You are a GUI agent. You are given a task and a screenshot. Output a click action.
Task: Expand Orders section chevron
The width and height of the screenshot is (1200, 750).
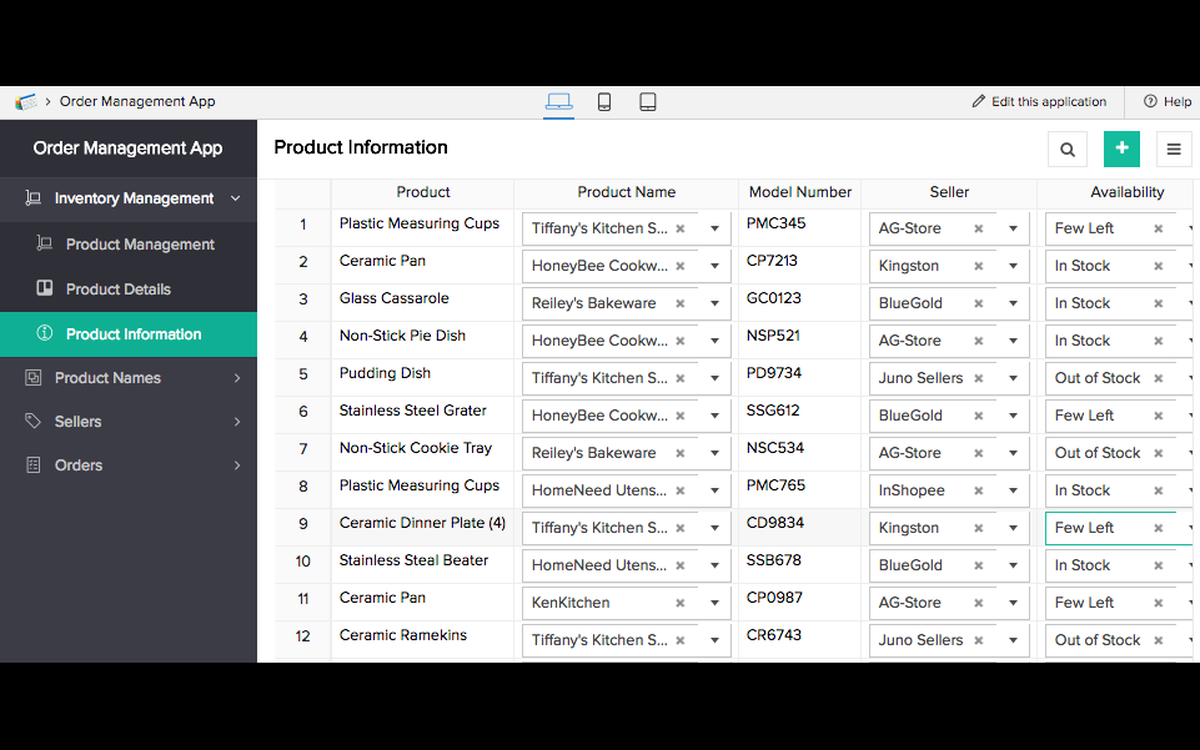click(x=237, y=465)
